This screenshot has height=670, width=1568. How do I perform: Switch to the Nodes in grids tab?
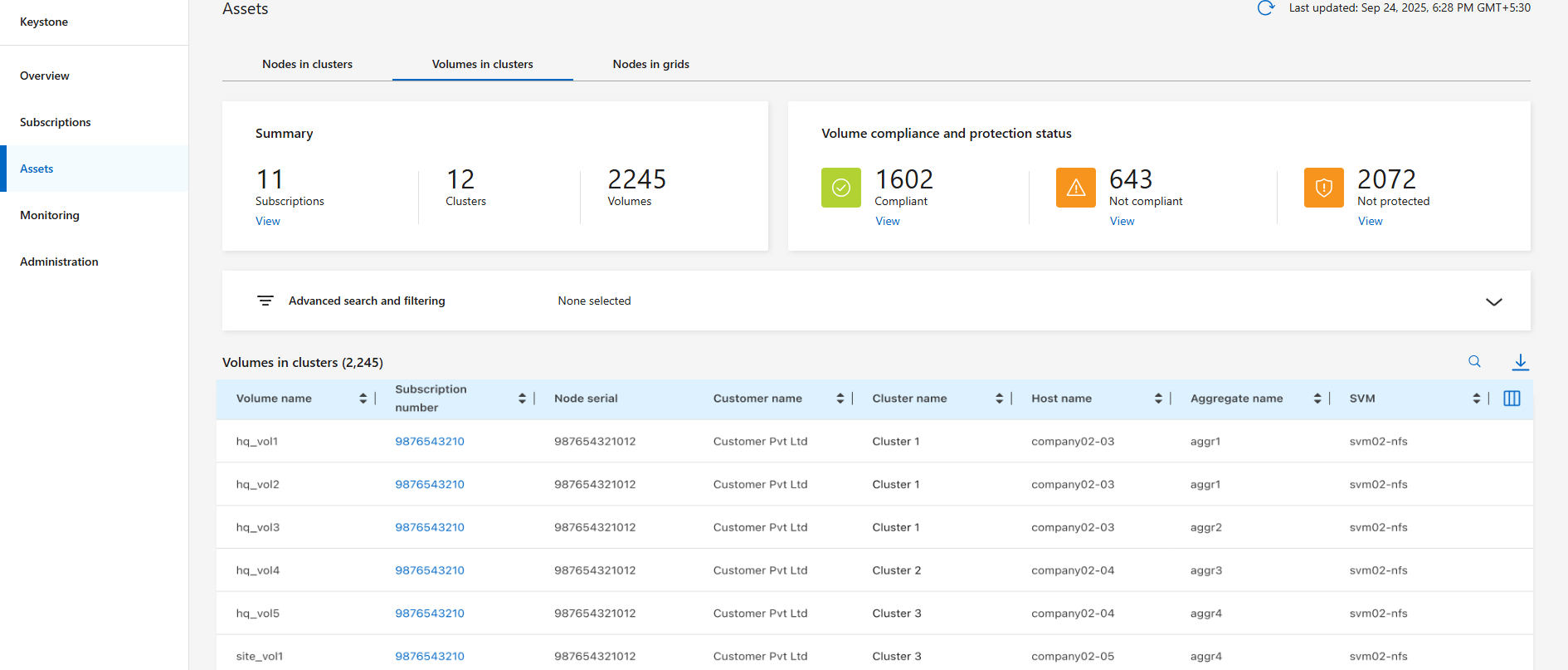650,64
